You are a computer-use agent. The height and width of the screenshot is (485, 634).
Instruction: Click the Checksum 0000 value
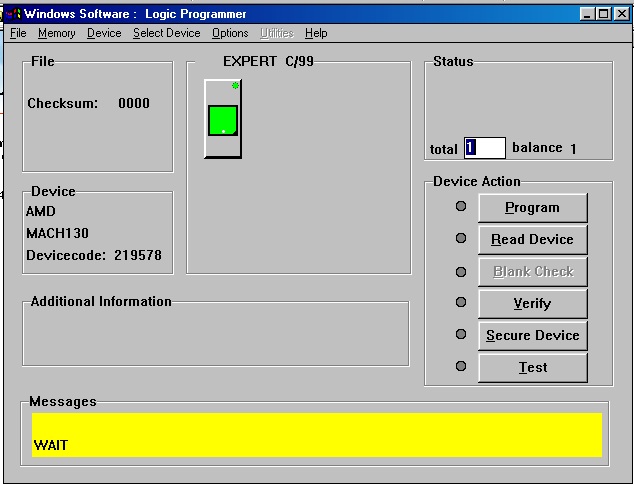pyautogui.click(x=134, y=103)
